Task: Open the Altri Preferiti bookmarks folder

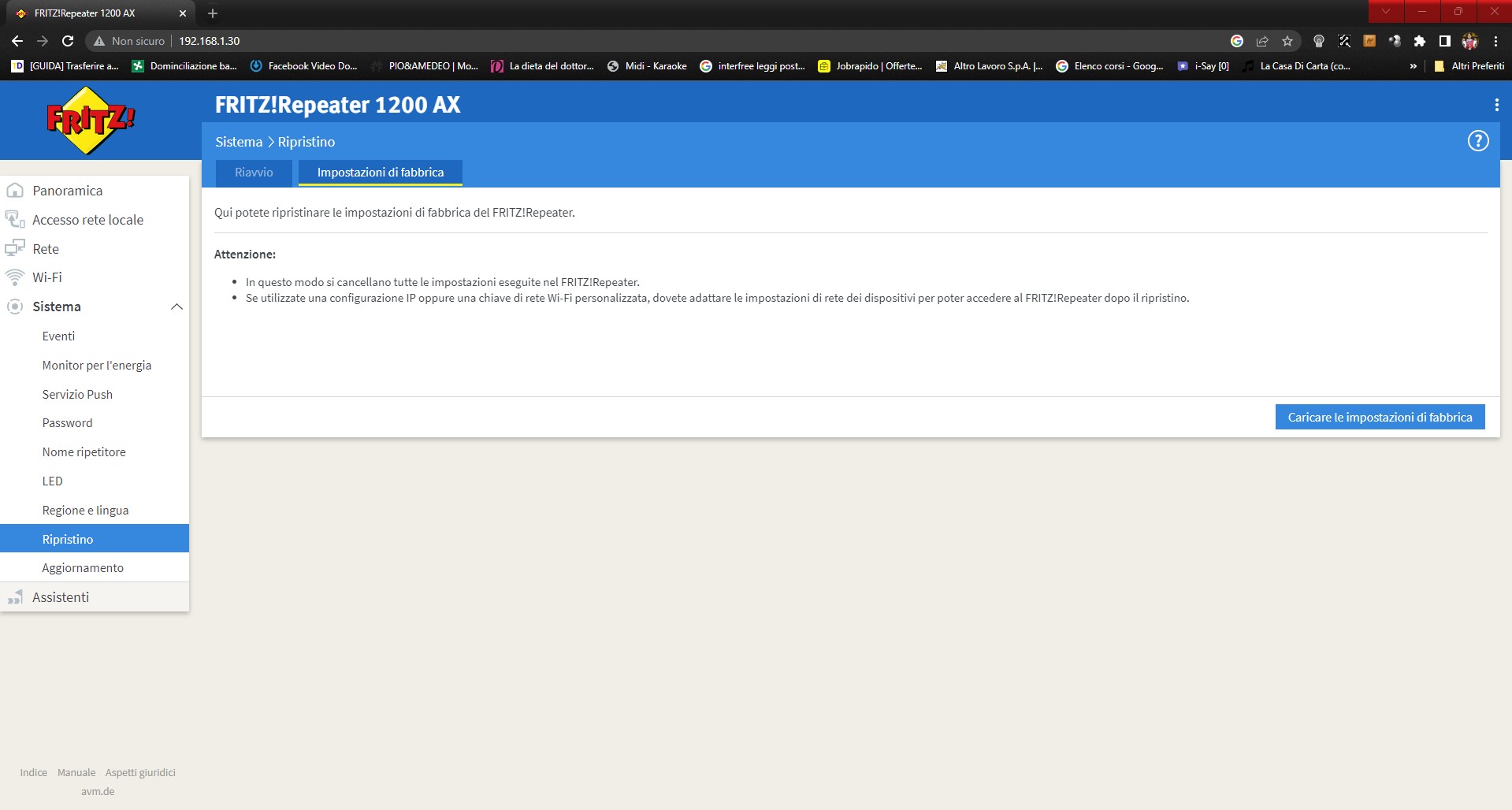Action: [x=1469, y=66]
